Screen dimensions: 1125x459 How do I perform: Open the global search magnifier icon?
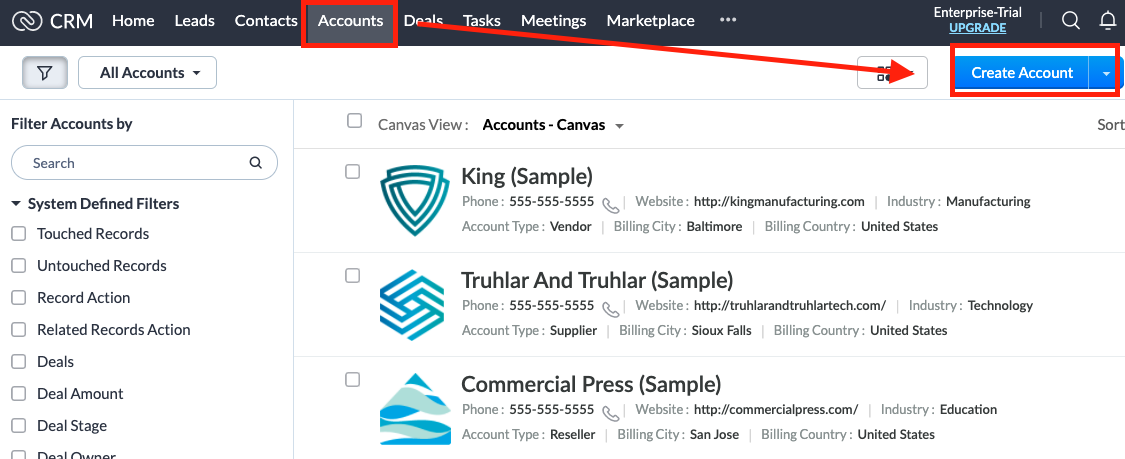tap(1070, 21)
